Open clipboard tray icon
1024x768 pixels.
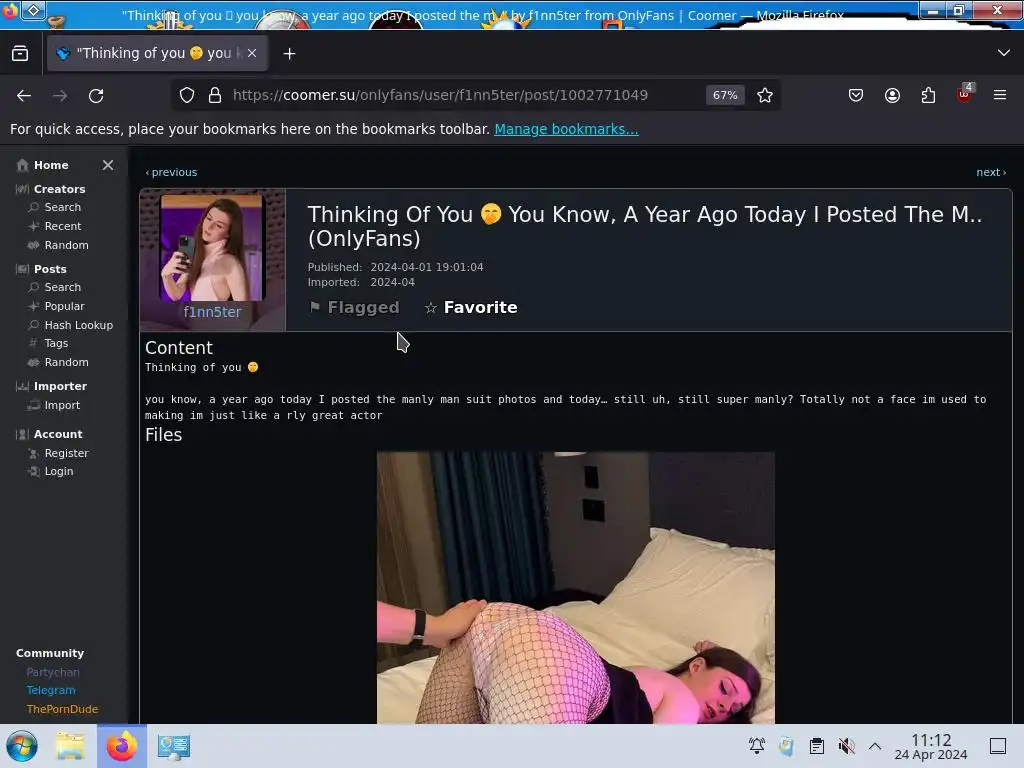(x=816, y=746)
